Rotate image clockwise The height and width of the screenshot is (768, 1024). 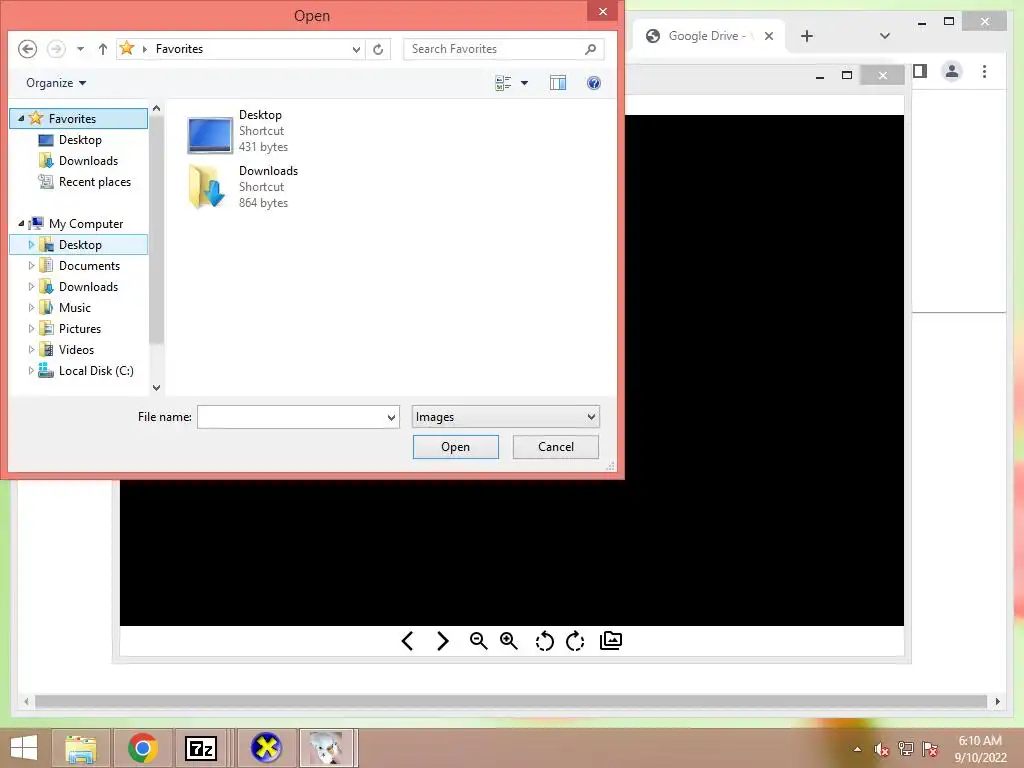(575, 641)
